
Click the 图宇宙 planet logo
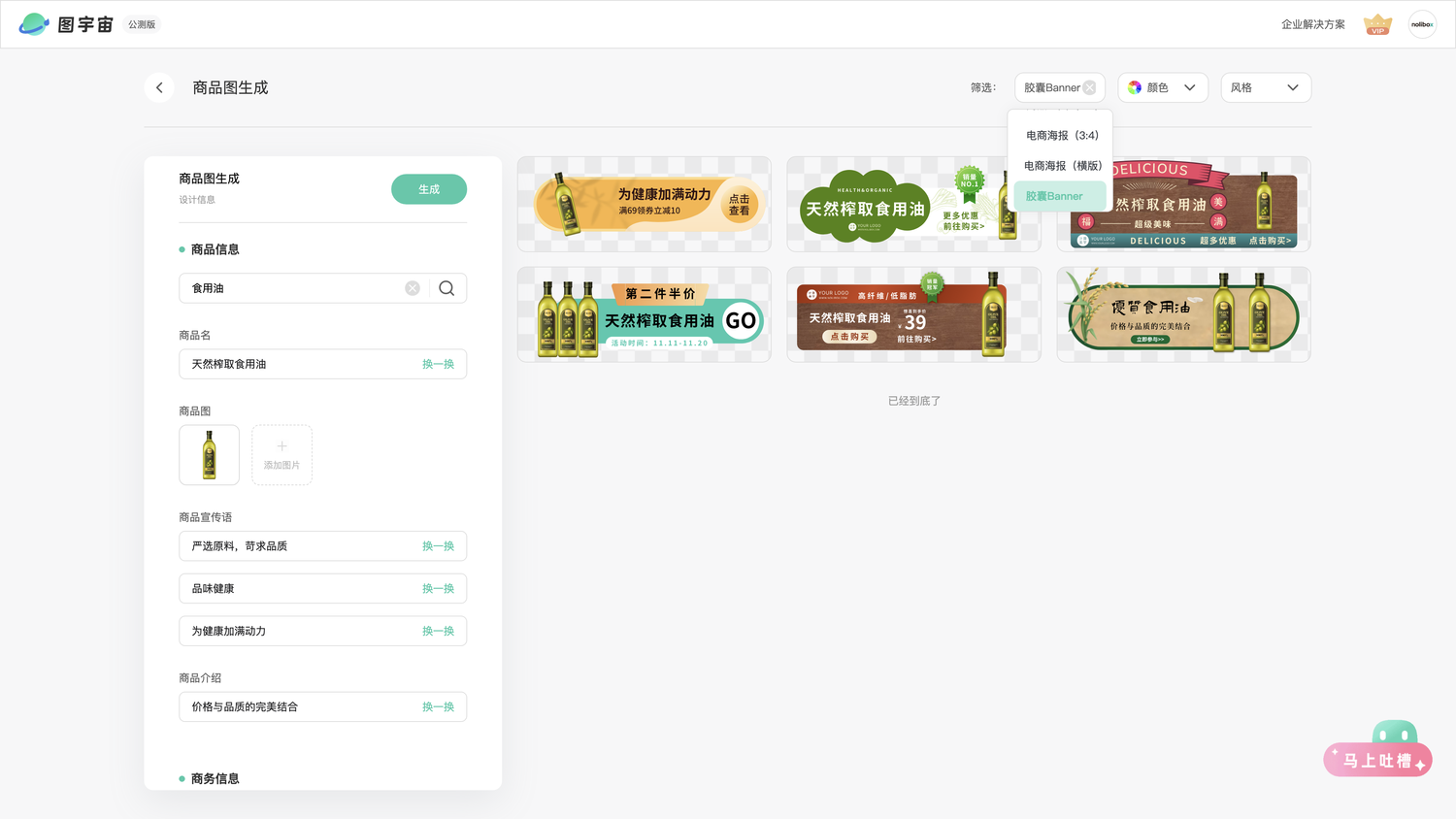click(34, 24)
